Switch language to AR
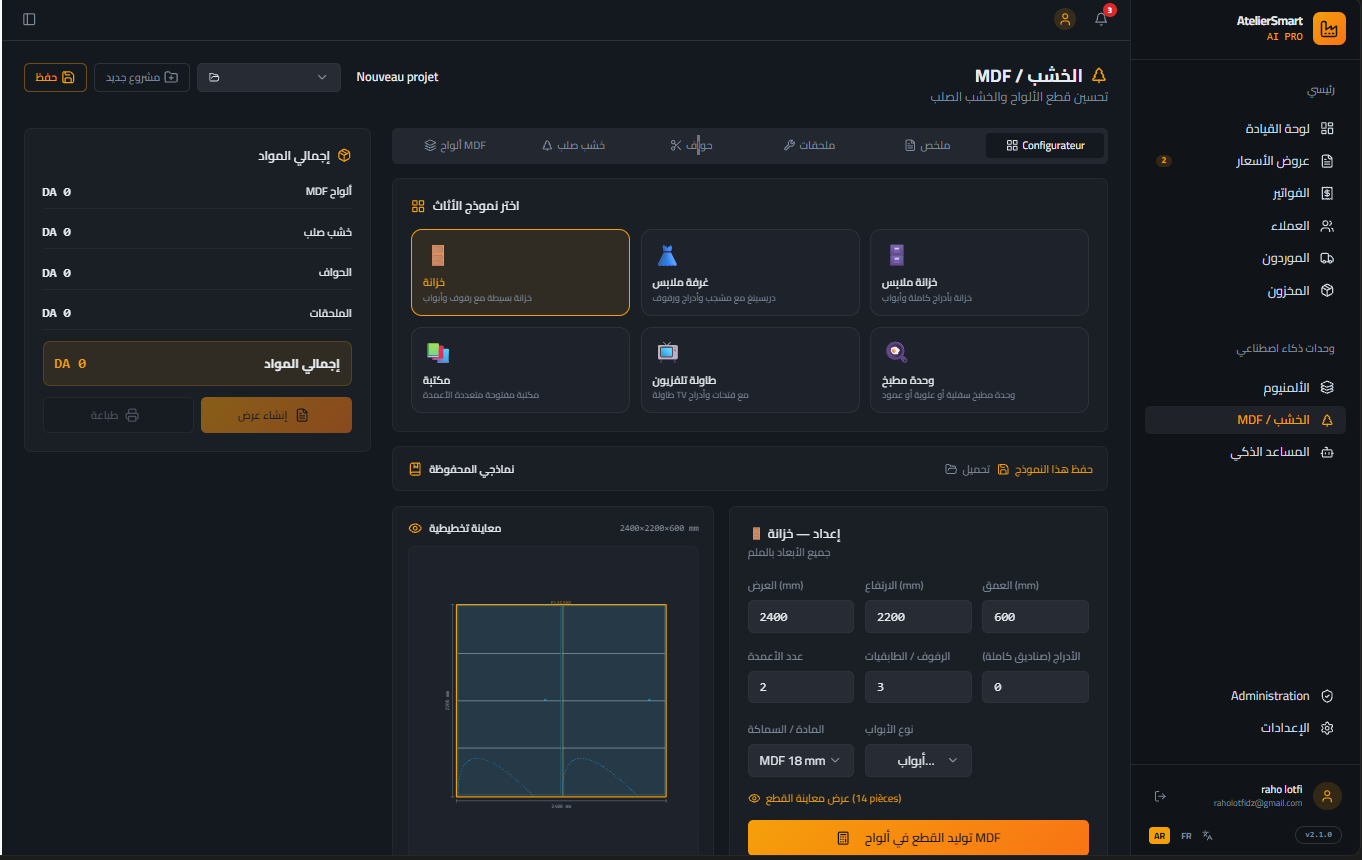Image resolution: width=1362 pixels, height=860 pixels. [1159, 836]
